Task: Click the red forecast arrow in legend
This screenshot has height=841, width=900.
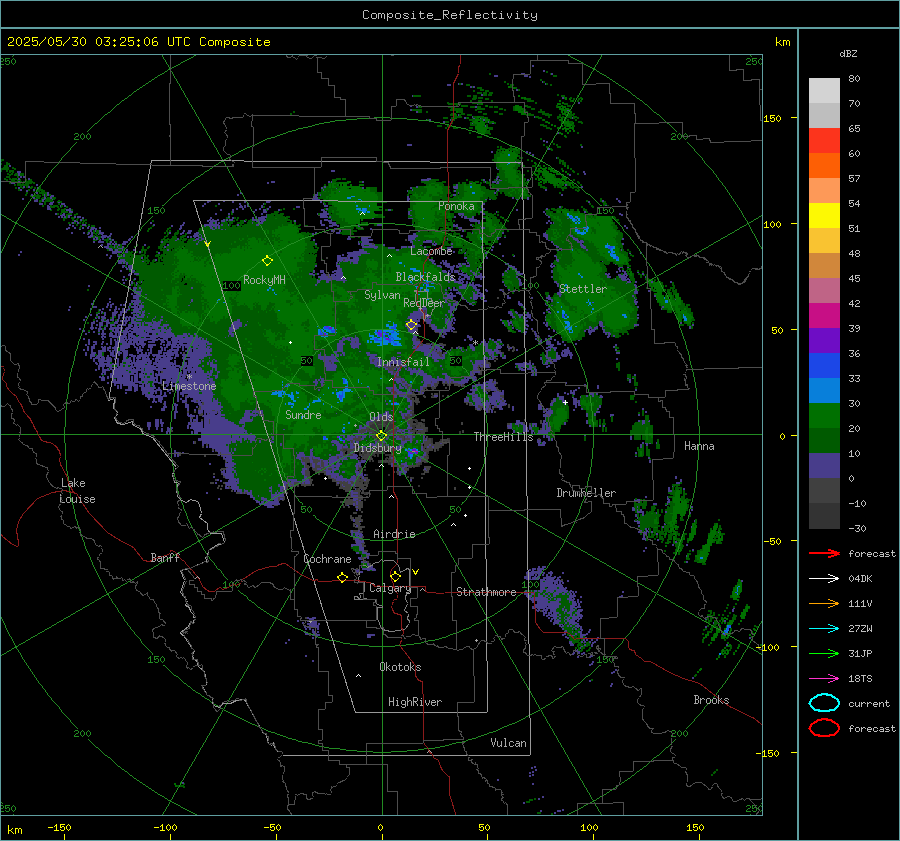Action: (824, 553)
